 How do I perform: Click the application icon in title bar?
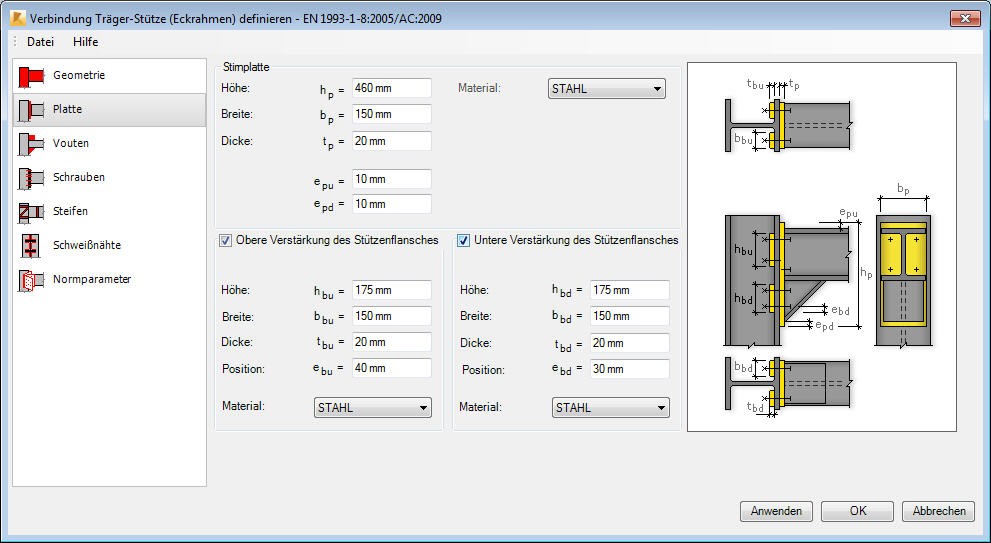pos(17,18)
